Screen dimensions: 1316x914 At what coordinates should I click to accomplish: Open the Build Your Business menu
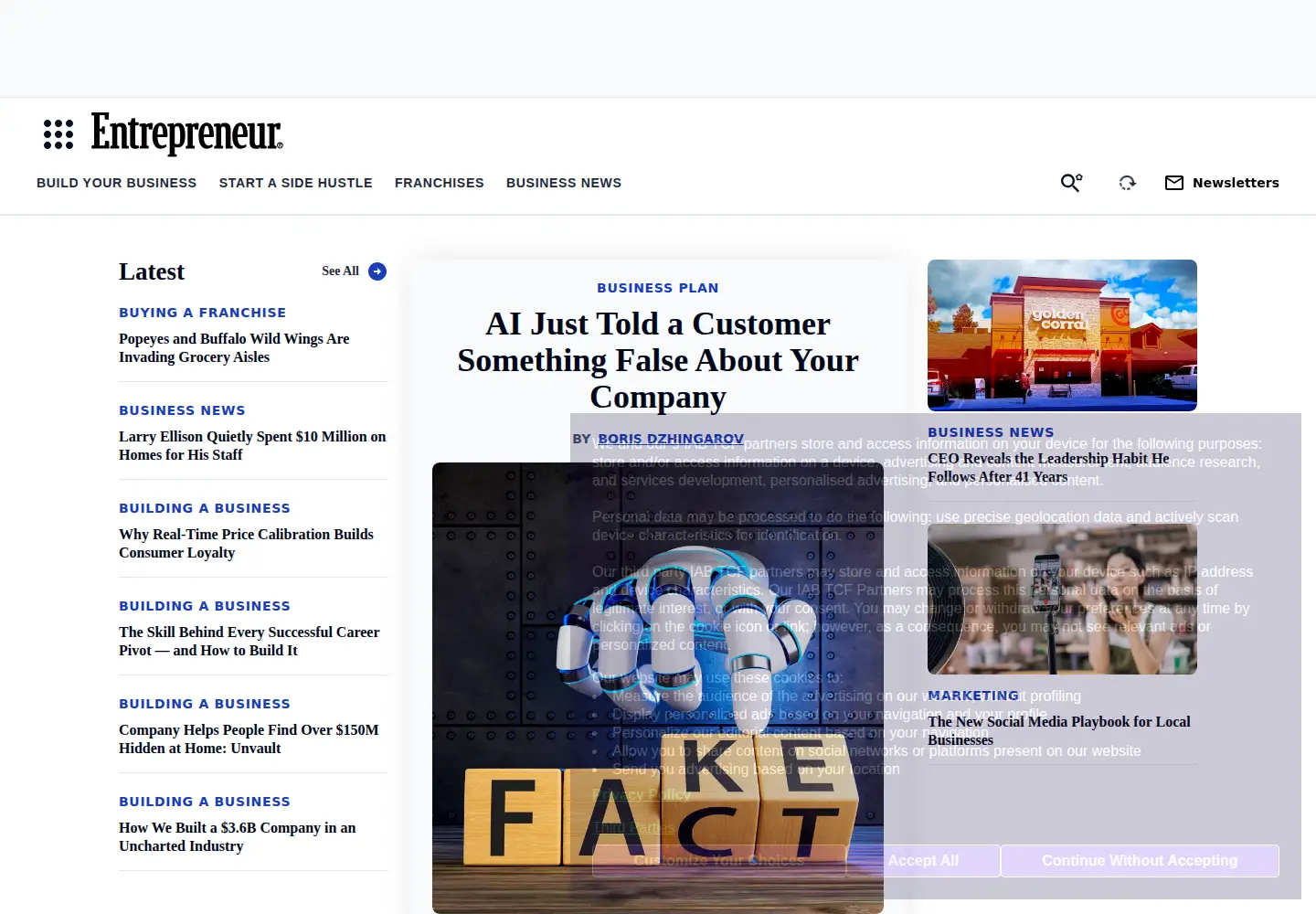117,183
